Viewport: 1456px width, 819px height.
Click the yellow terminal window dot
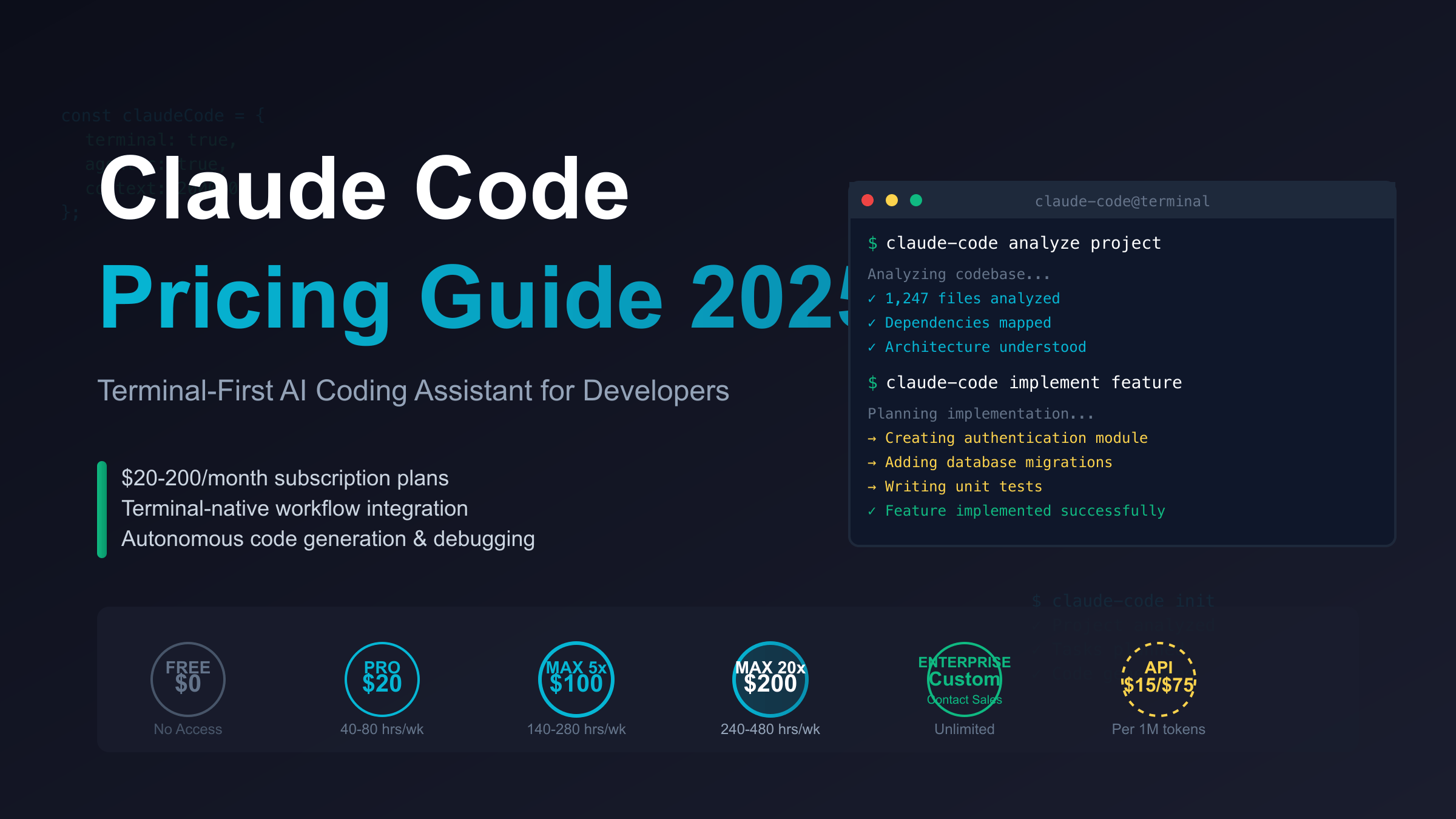[892, 200]
